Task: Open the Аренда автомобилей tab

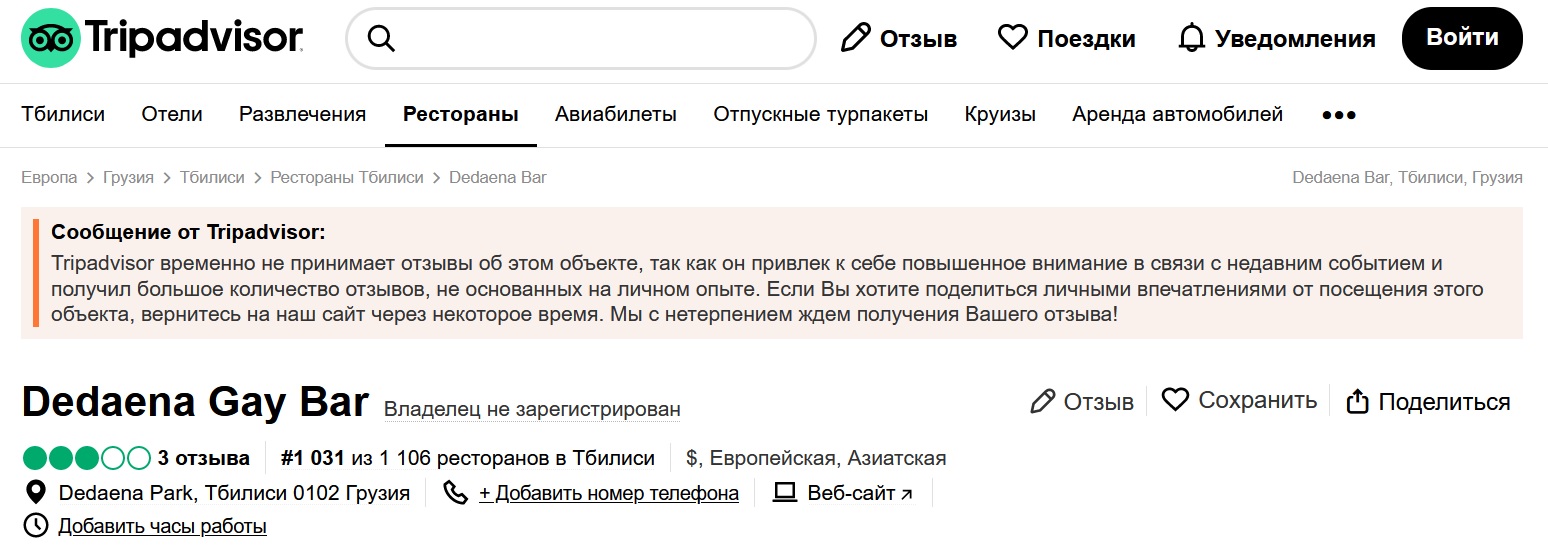Action: [1178, 114]
